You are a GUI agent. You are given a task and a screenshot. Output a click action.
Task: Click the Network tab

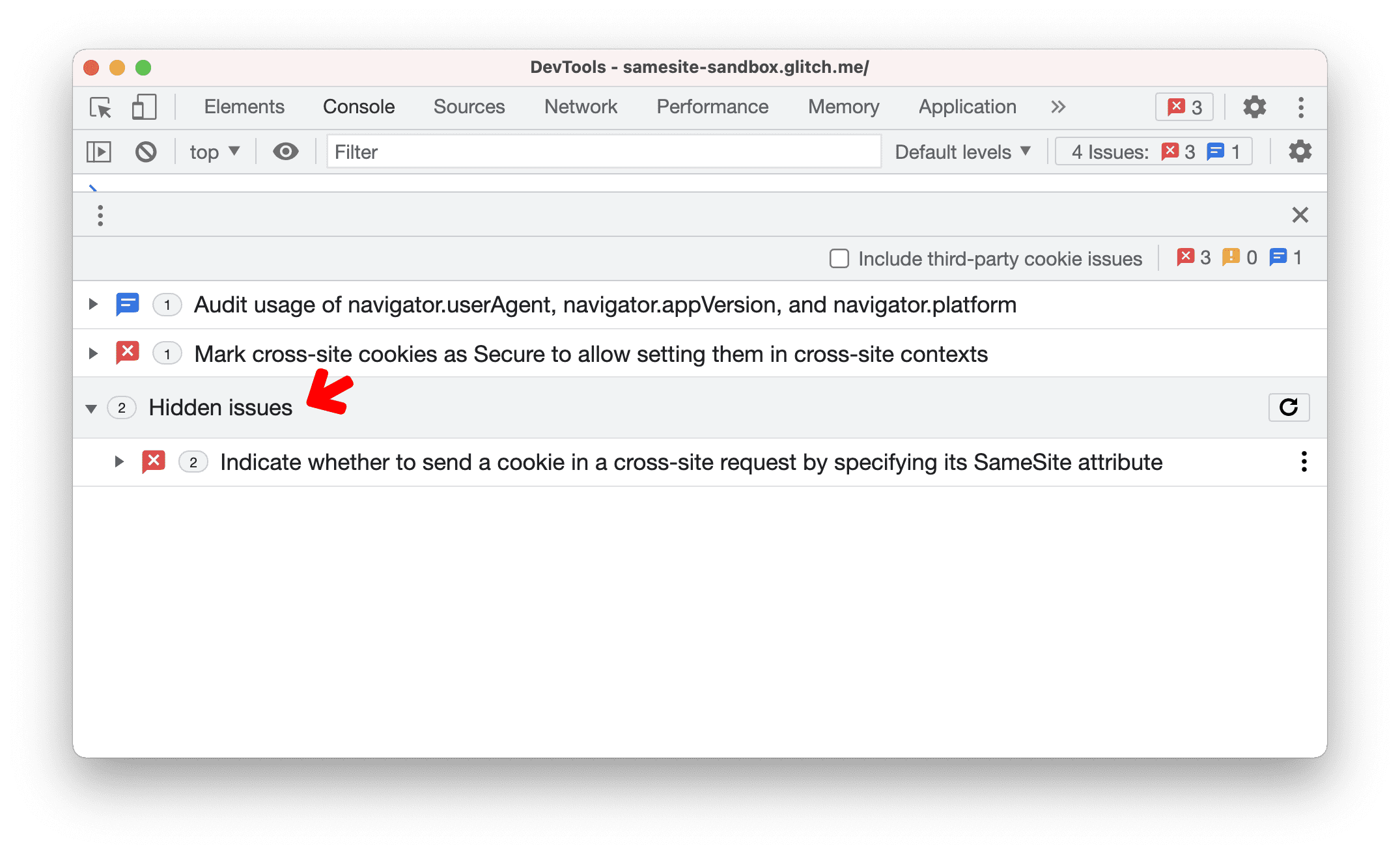click(x=581, y=107)
